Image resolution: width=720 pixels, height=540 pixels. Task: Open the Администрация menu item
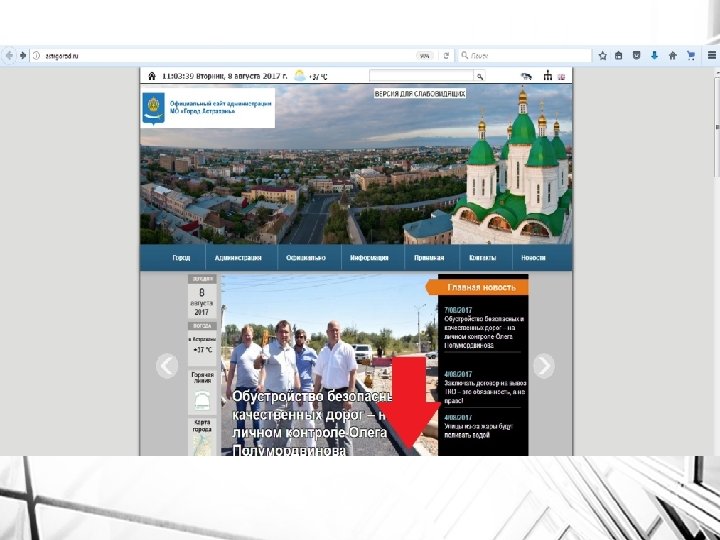pos(238,258)
